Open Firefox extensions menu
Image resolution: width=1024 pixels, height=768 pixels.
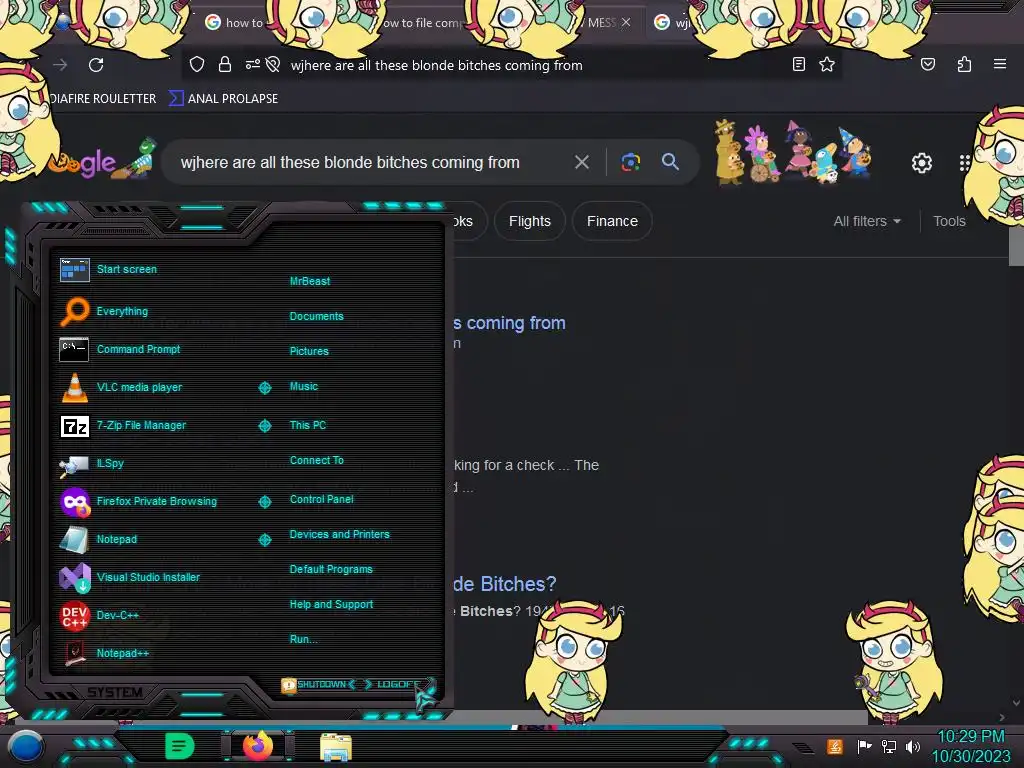(x=964, y=64)
